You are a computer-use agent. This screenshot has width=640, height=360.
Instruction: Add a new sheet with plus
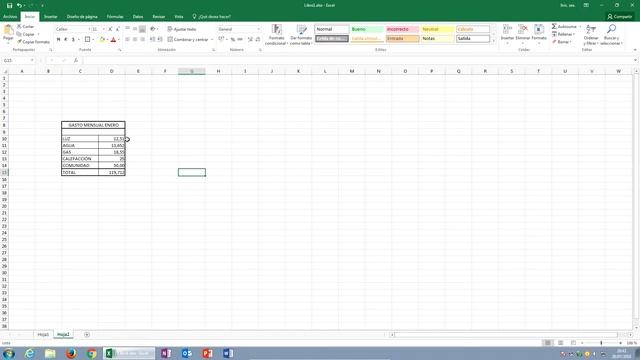click(x=87, y=335)
